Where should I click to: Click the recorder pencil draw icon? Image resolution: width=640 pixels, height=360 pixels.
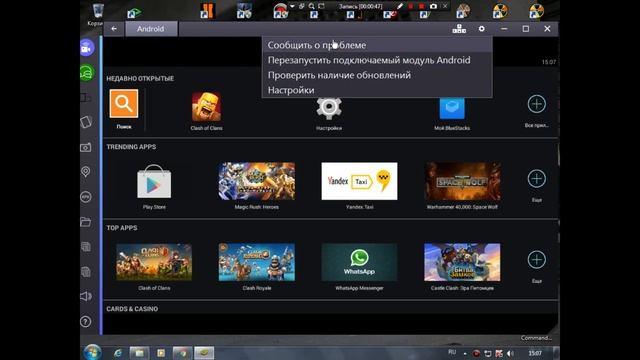click(x=400, y=6)
